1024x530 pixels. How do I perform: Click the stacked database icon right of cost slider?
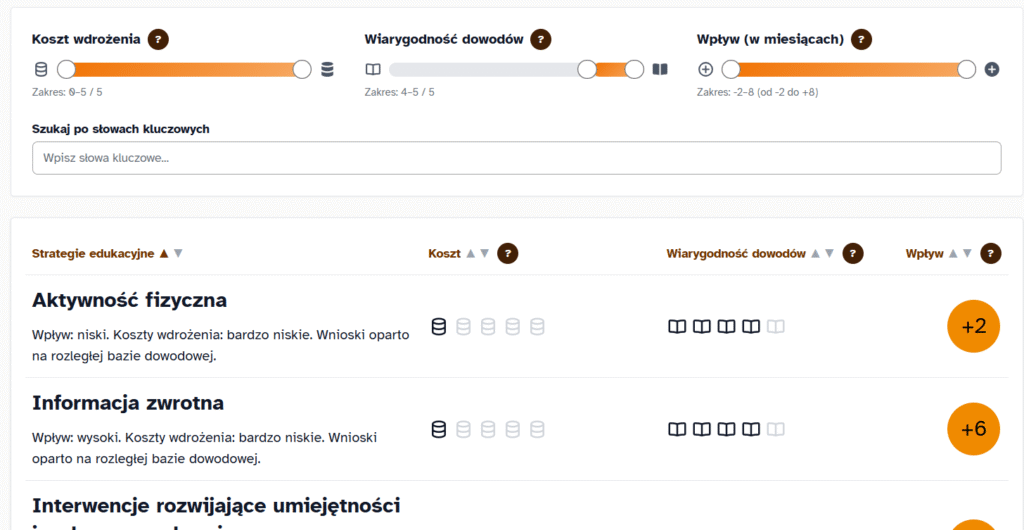(x=328, y=70)
